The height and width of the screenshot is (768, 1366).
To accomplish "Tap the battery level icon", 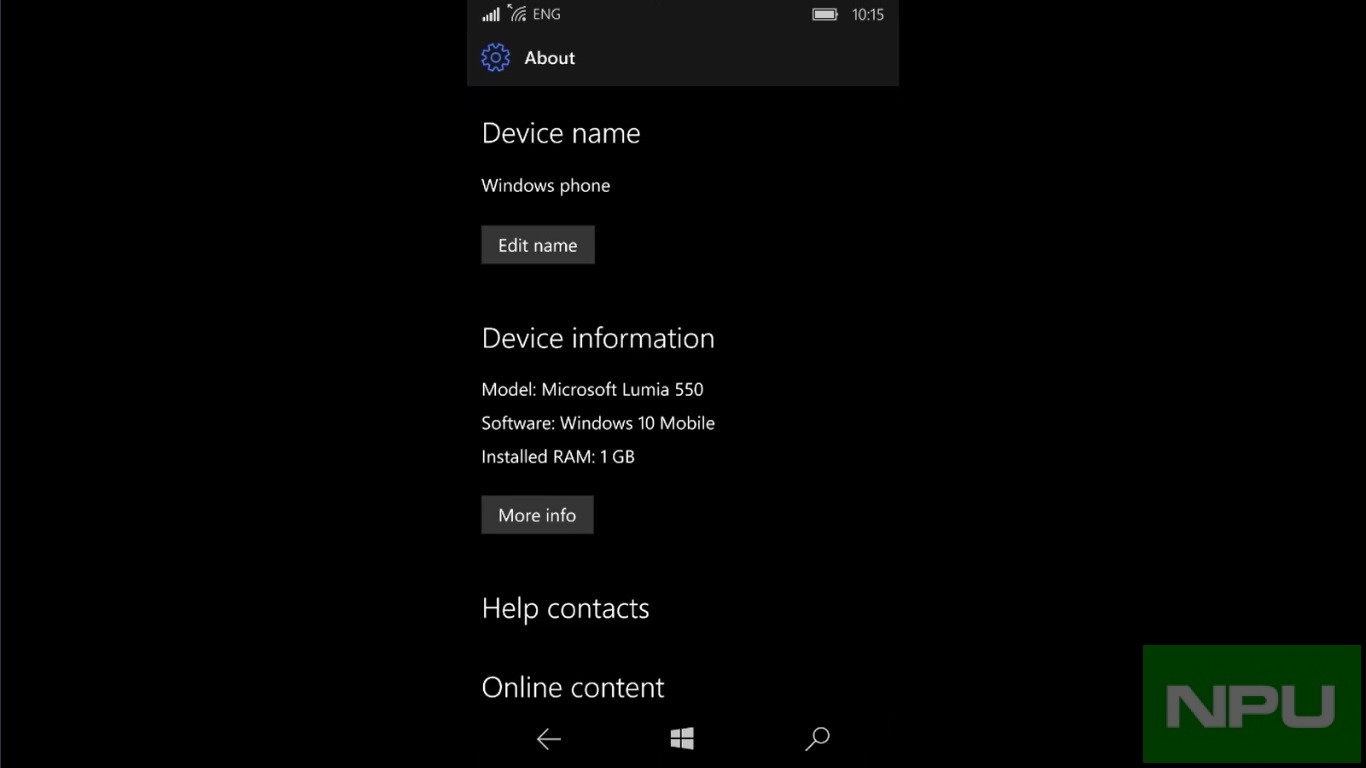I will click(x=824, y=15).
